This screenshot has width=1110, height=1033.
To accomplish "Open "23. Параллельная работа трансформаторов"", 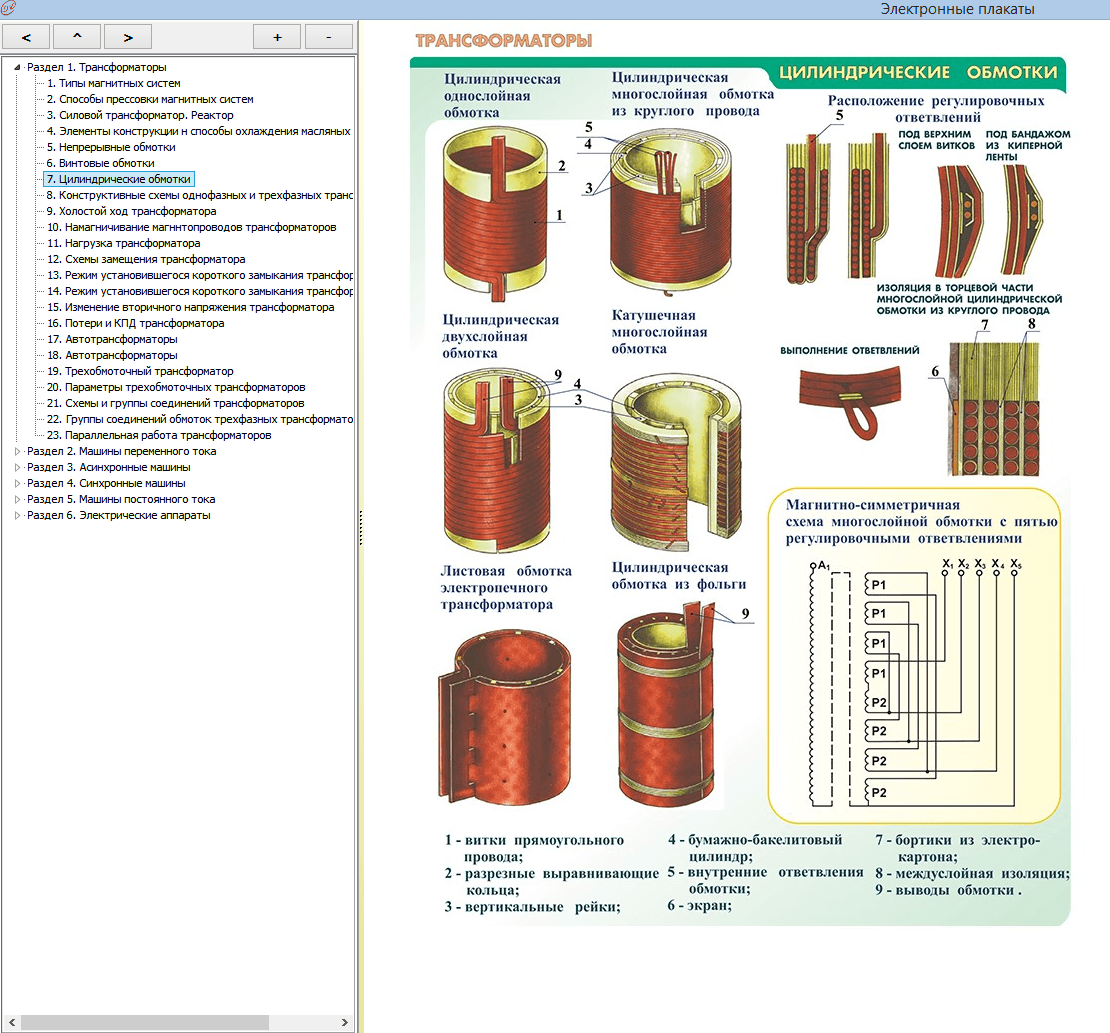I will coord(158,435).
